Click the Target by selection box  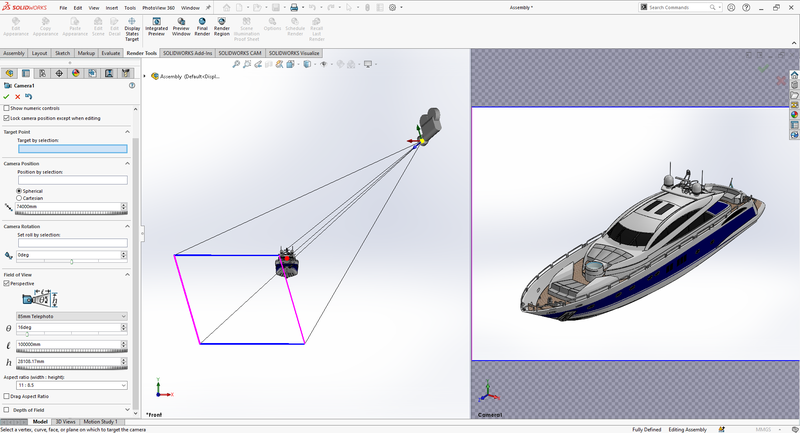(x=73, y=148)
